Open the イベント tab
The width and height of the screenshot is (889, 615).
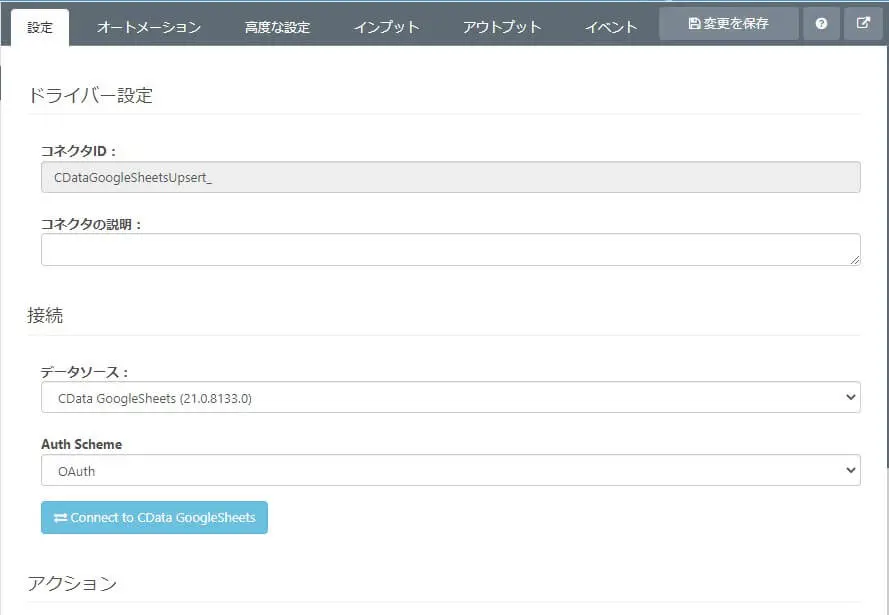[611, 27]
